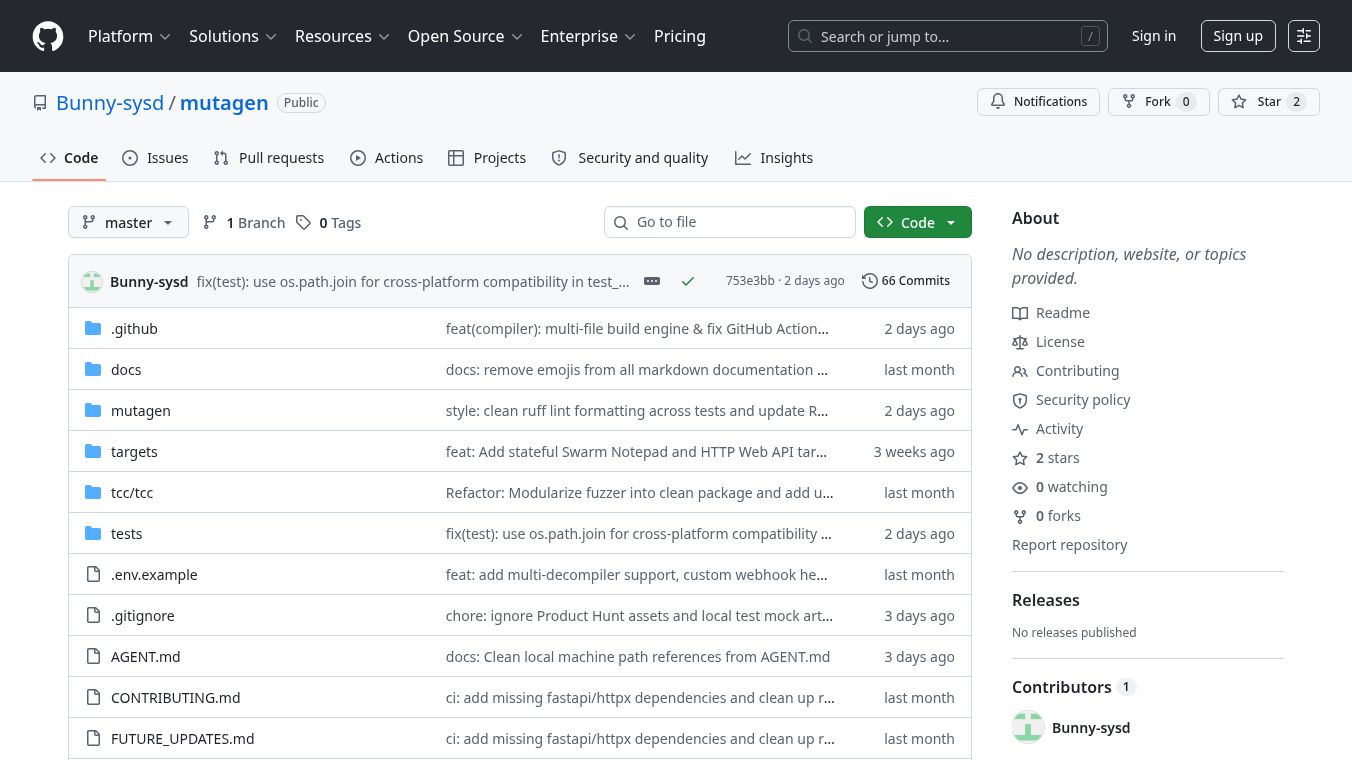Switch to the Issues tab
The height and width of the screenshot is (760, 1352).
click(155, 158)
